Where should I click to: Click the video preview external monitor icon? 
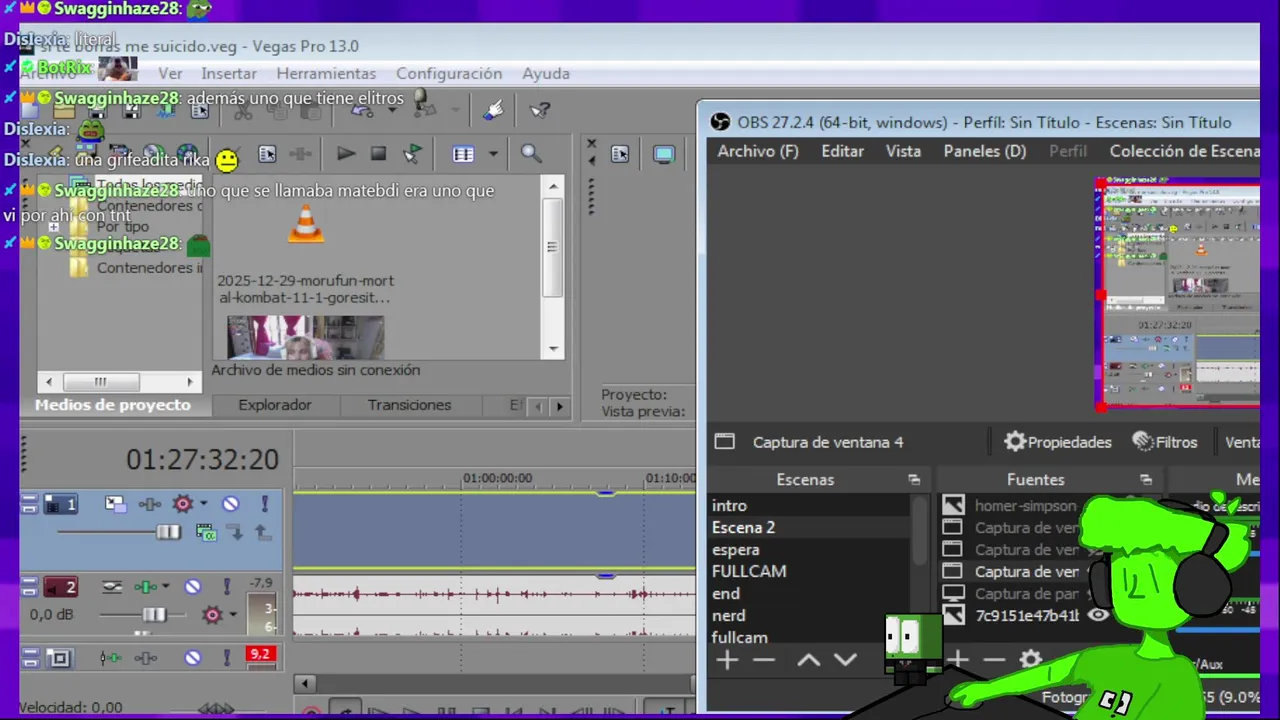coord(664,154)
